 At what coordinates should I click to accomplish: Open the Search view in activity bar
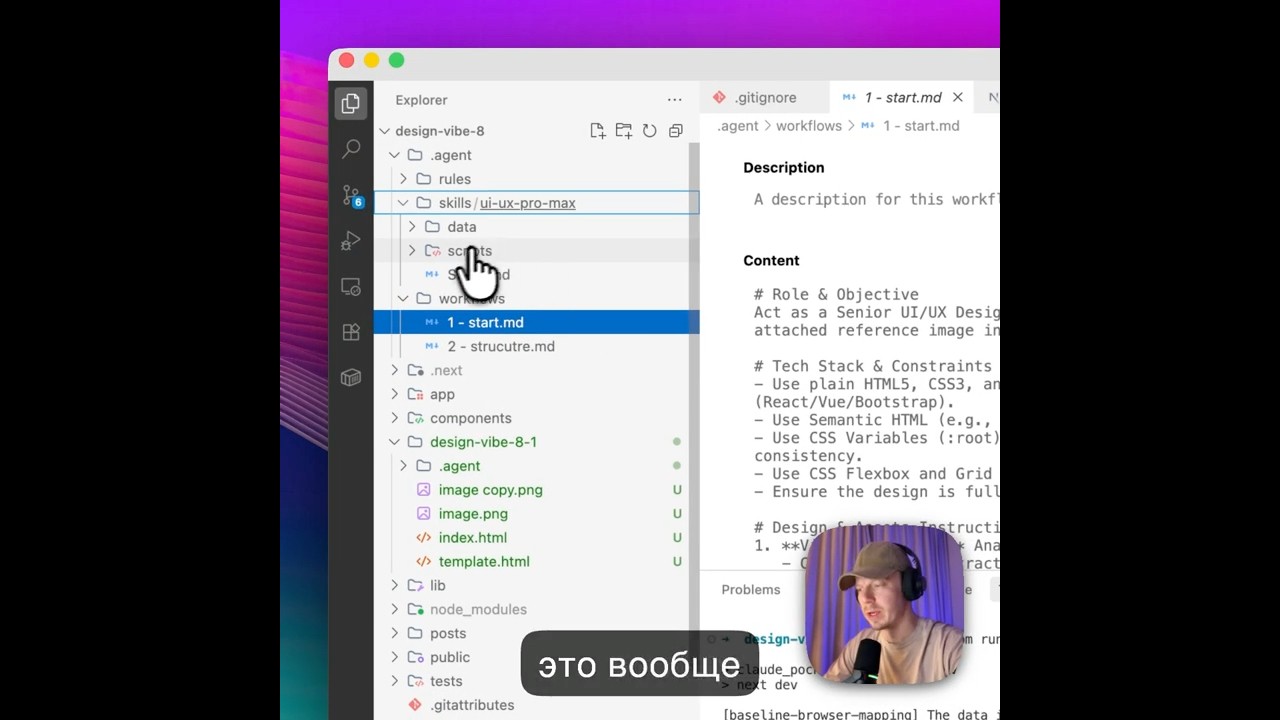coord(351,149)
